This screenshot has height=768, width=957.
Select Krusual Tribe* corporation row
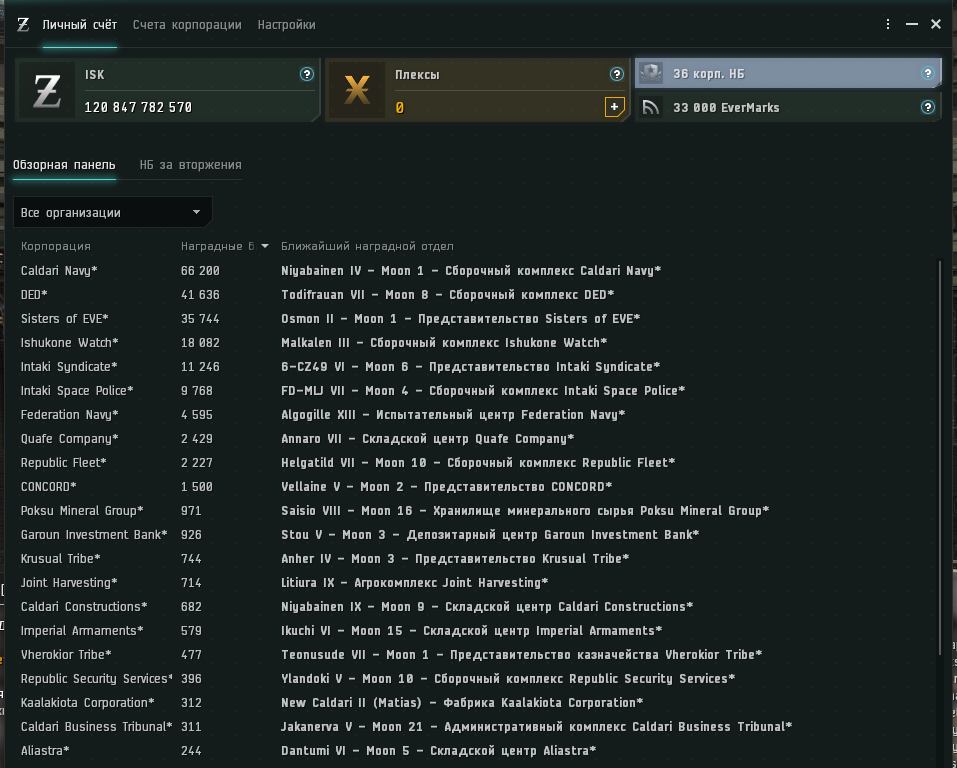coord(476,559)
